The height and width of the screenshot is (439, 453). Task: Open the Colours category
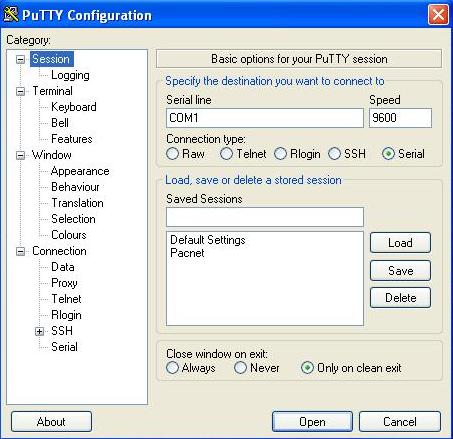69,235
